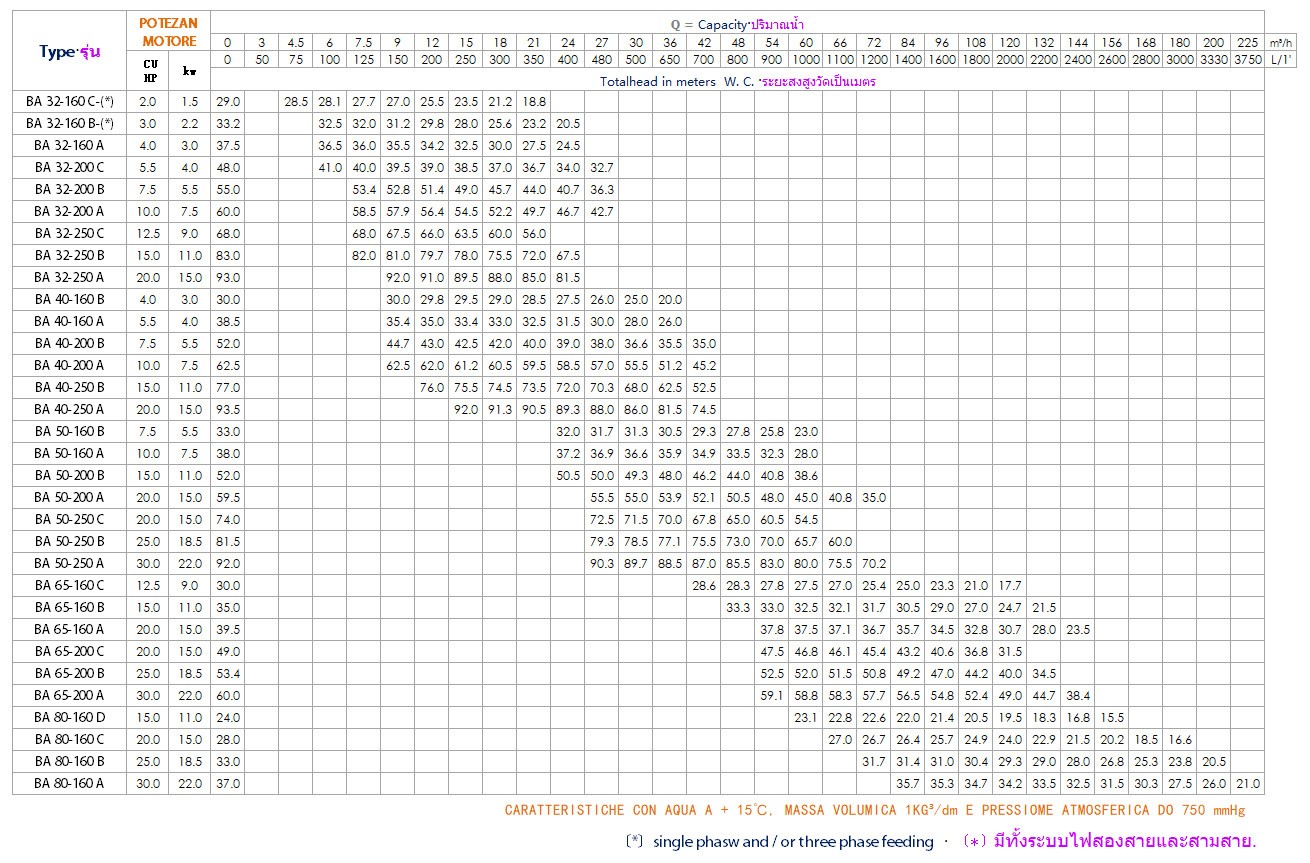The height and width of the screenshot is (863, 1310).
Task: Click model name 'BA 65-200 B'
Action: click(x=69, y=673)
